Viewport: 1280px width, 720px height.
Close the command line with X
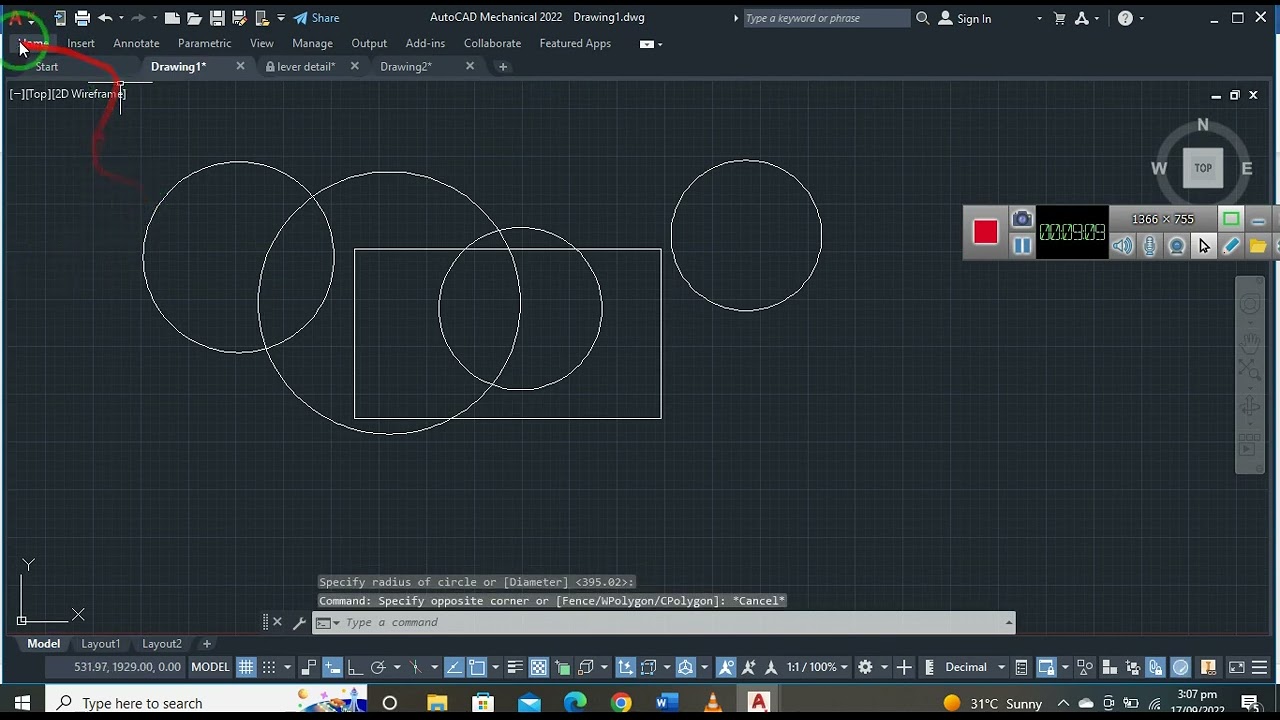pyautogui.click(x=277, y=622)
